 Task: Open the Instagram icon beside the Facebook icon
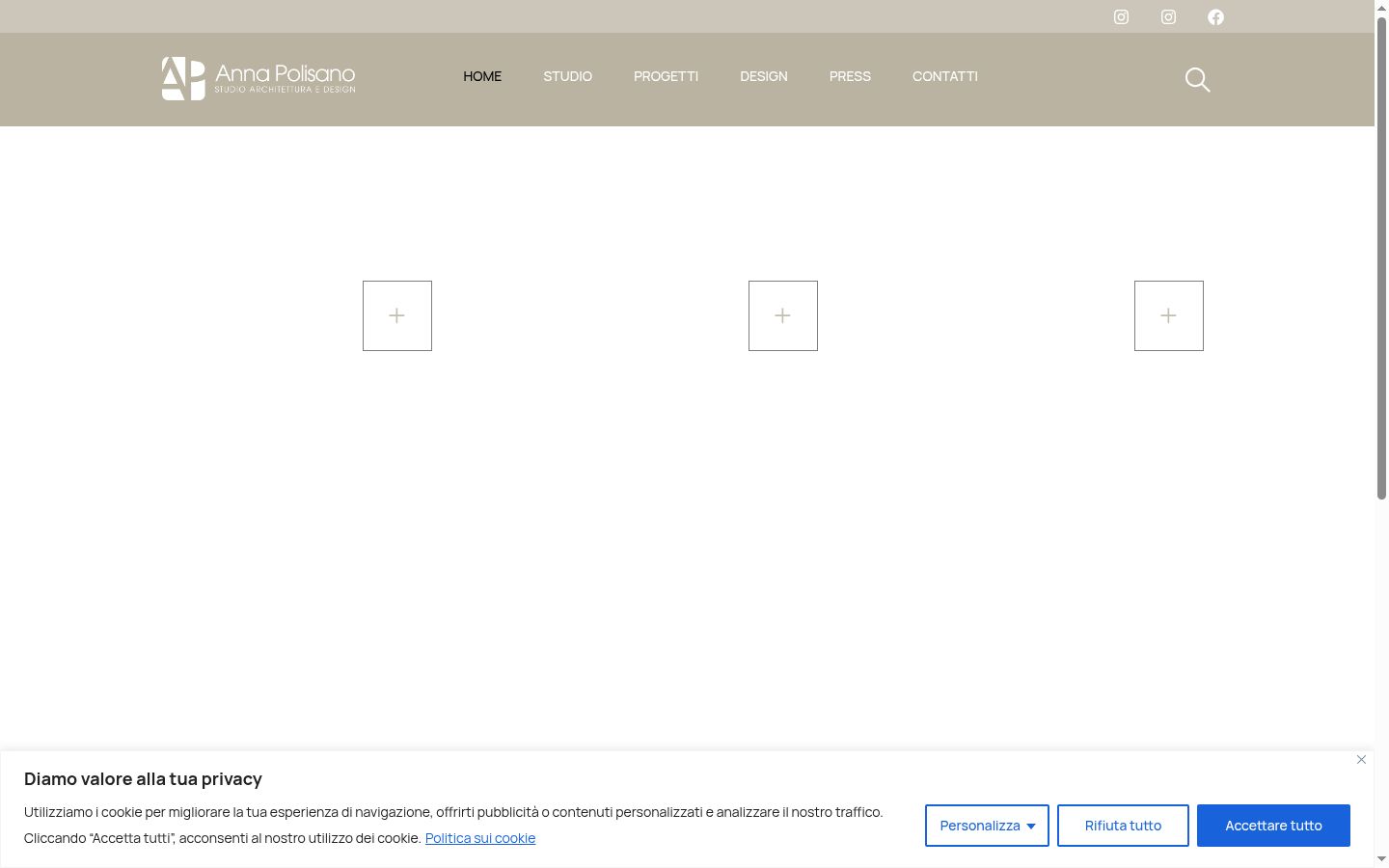(1168, 17)
